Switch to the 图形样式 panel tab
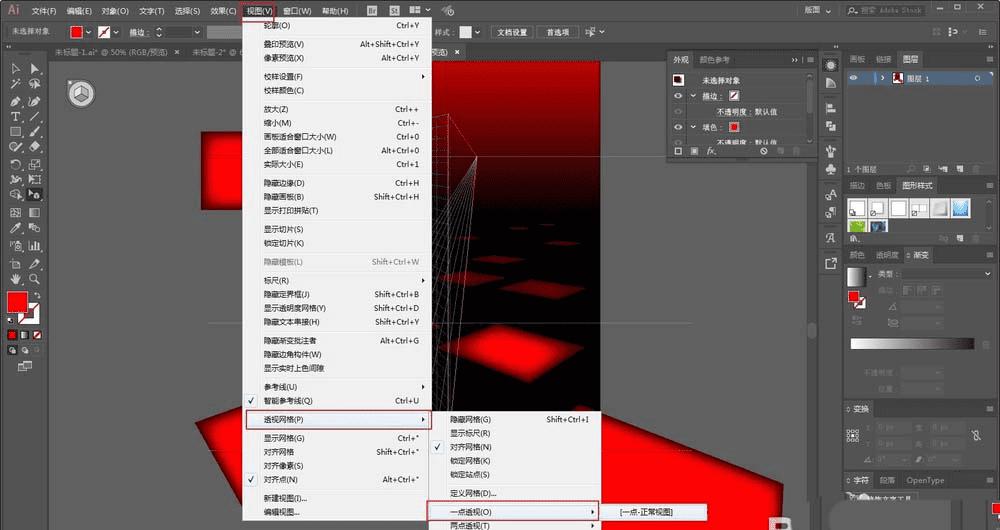 pos(916,186)
